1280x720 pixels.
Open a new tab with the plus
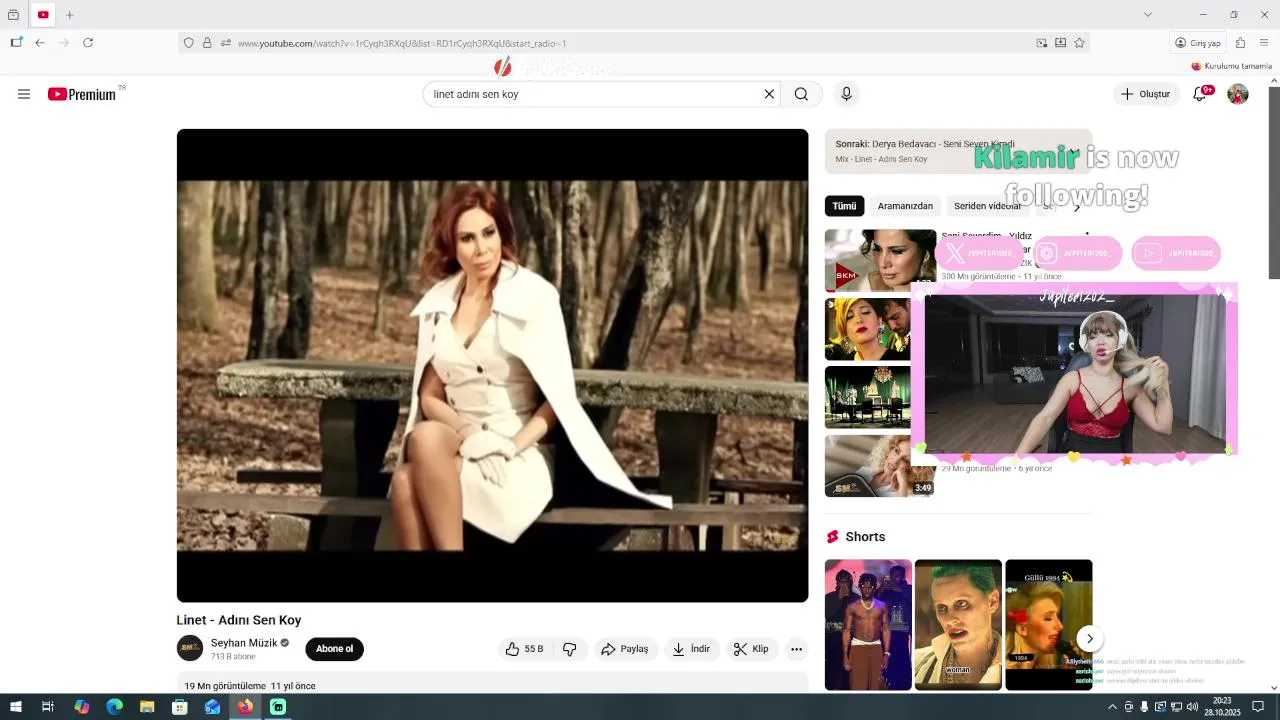70,15
